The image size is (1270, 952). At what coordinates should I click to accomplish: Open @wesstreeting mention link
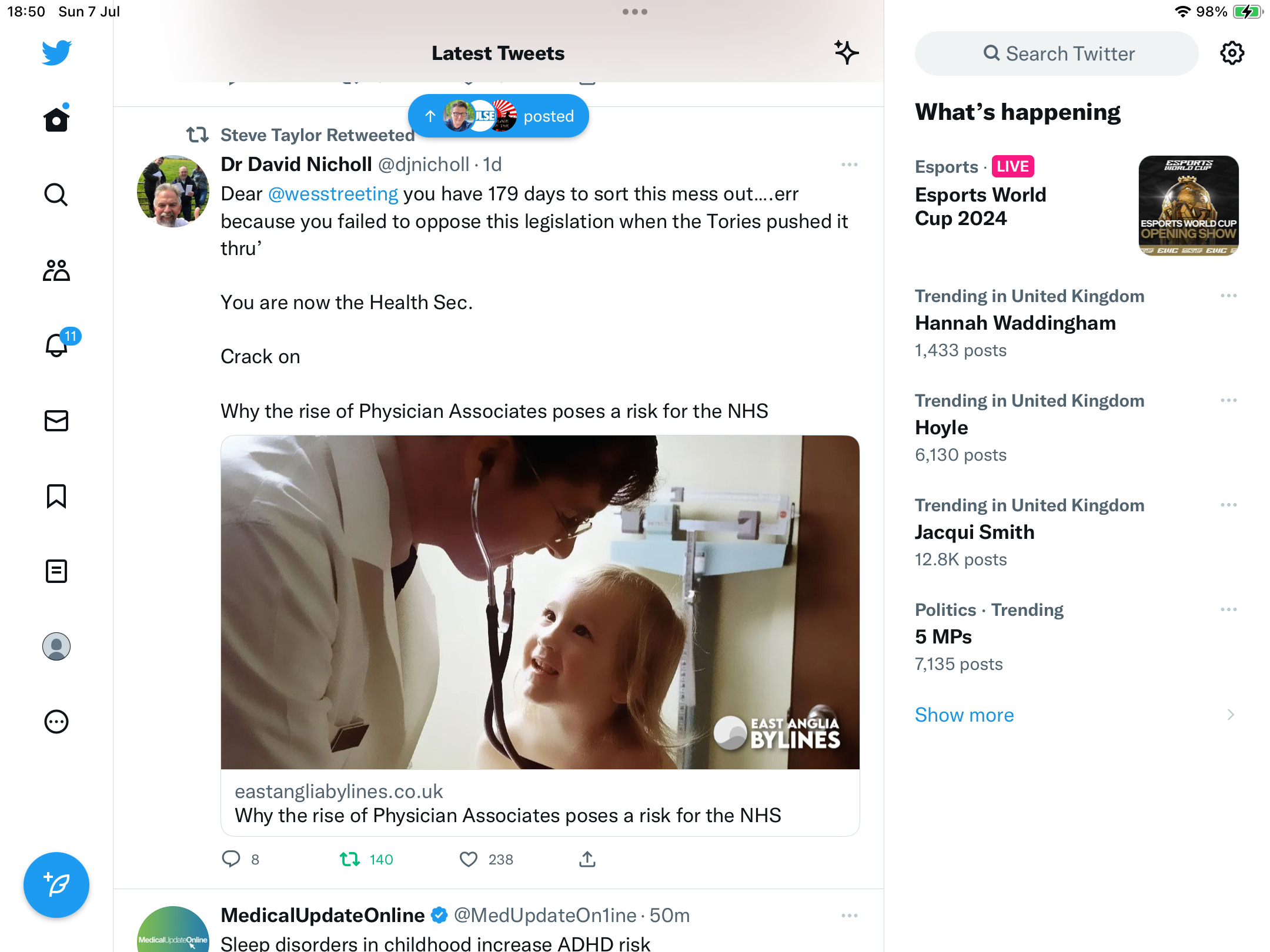tap(333, 194)
